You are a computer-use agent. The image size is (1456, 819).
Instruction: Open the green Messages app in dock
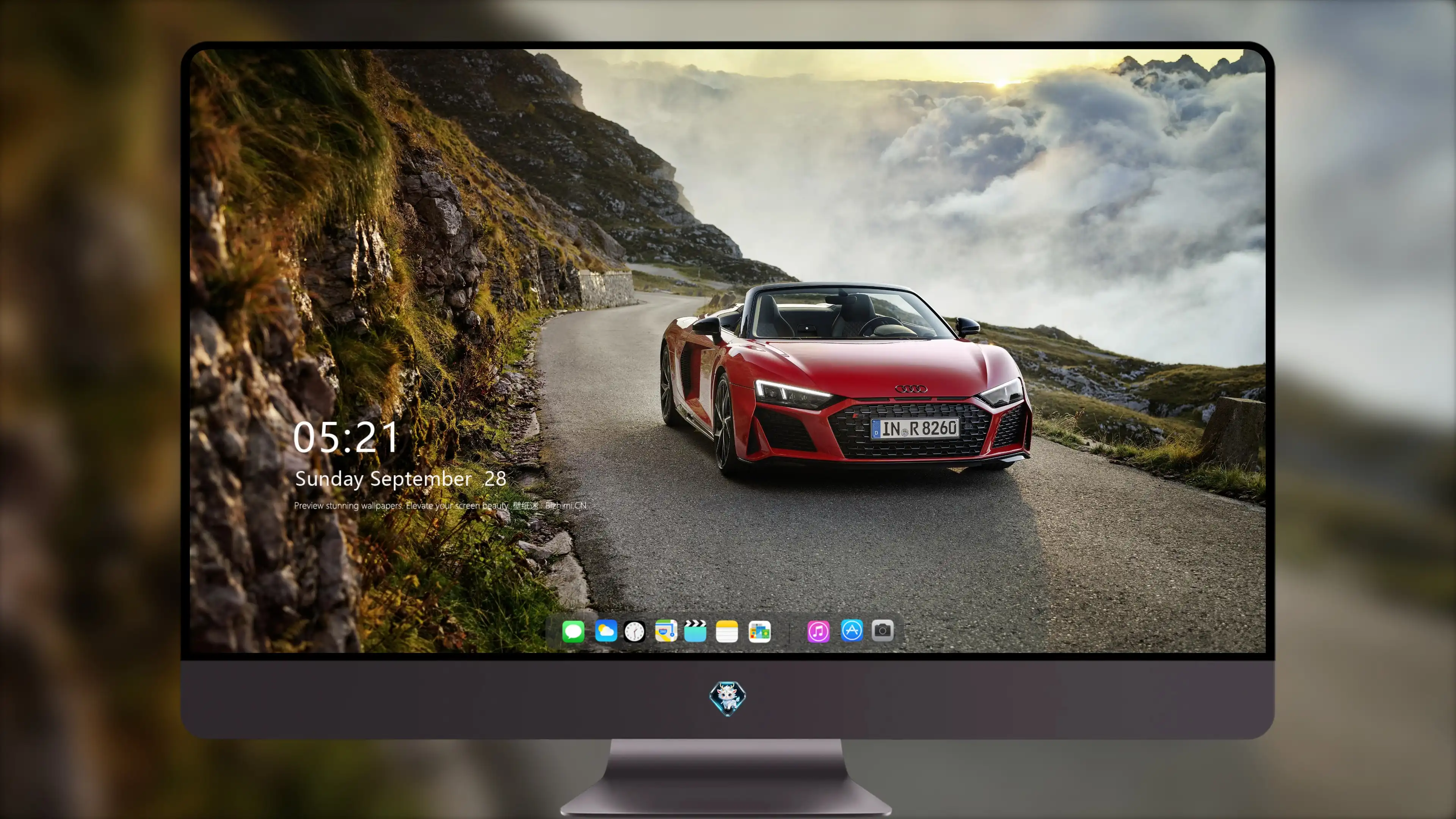[x=573, y=631]
